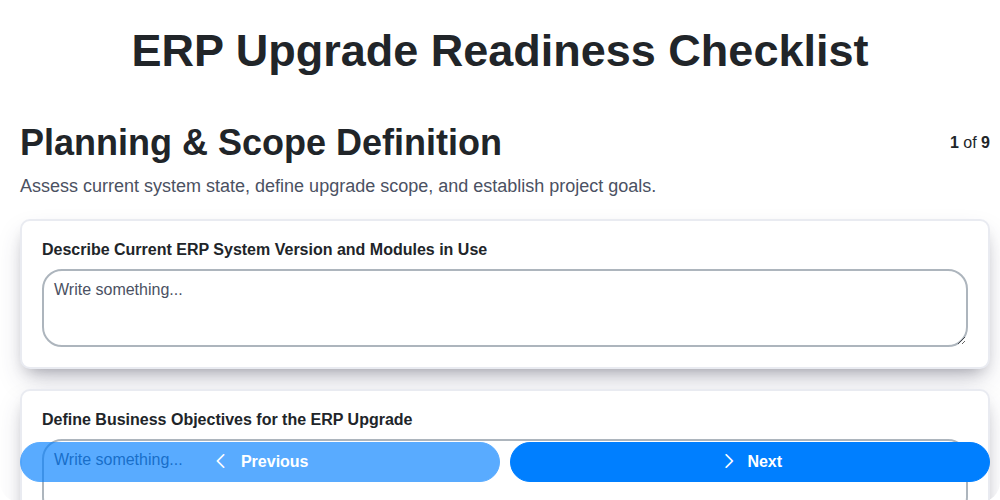Image resolution: width=1000 pixels, height=500 pixels.
Task: Grab the resize handle of the first text area
Action: tap(960, 340)
